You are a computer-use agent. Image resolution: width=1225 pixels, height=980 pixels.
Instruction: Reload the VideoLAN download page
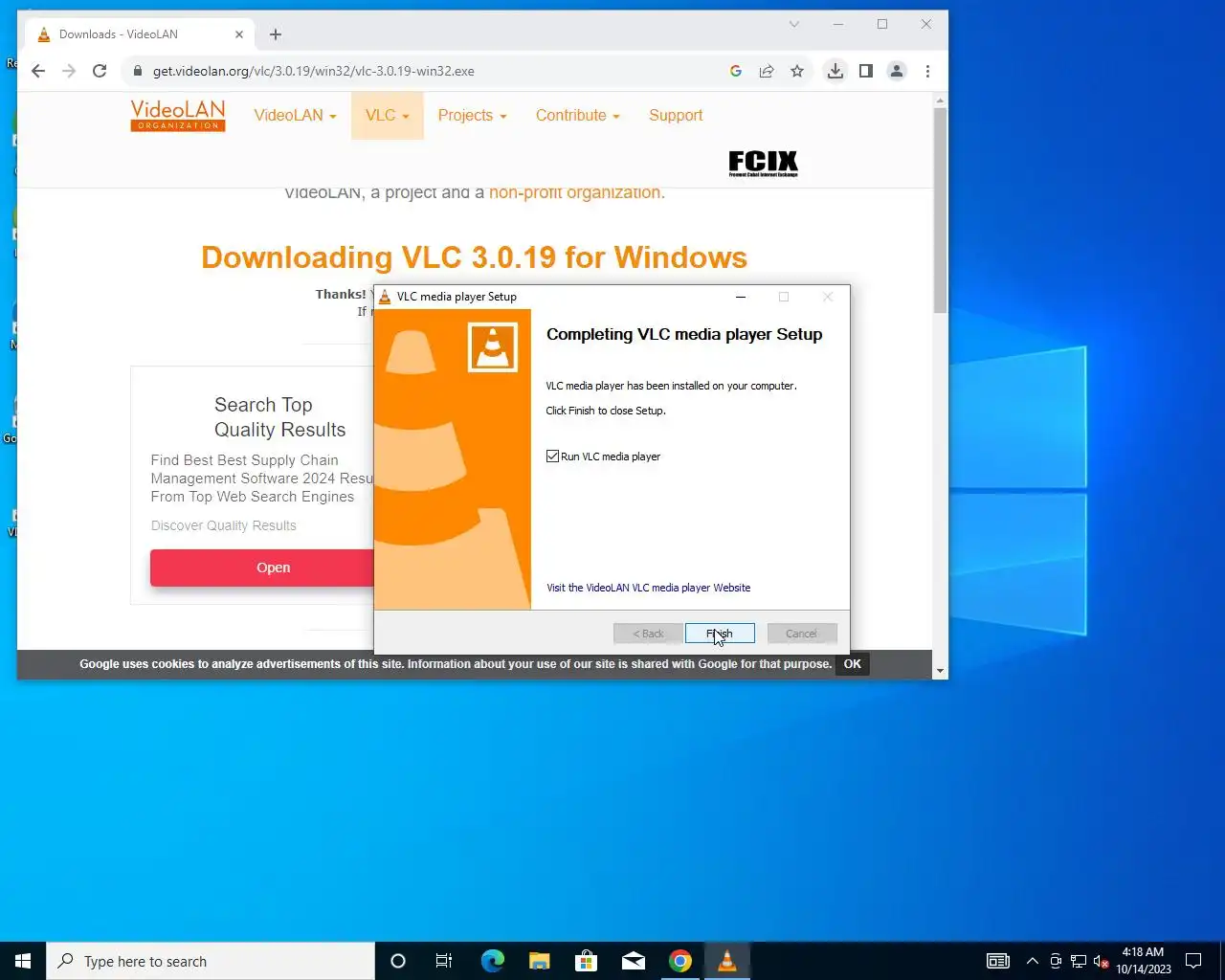[100, 71]
